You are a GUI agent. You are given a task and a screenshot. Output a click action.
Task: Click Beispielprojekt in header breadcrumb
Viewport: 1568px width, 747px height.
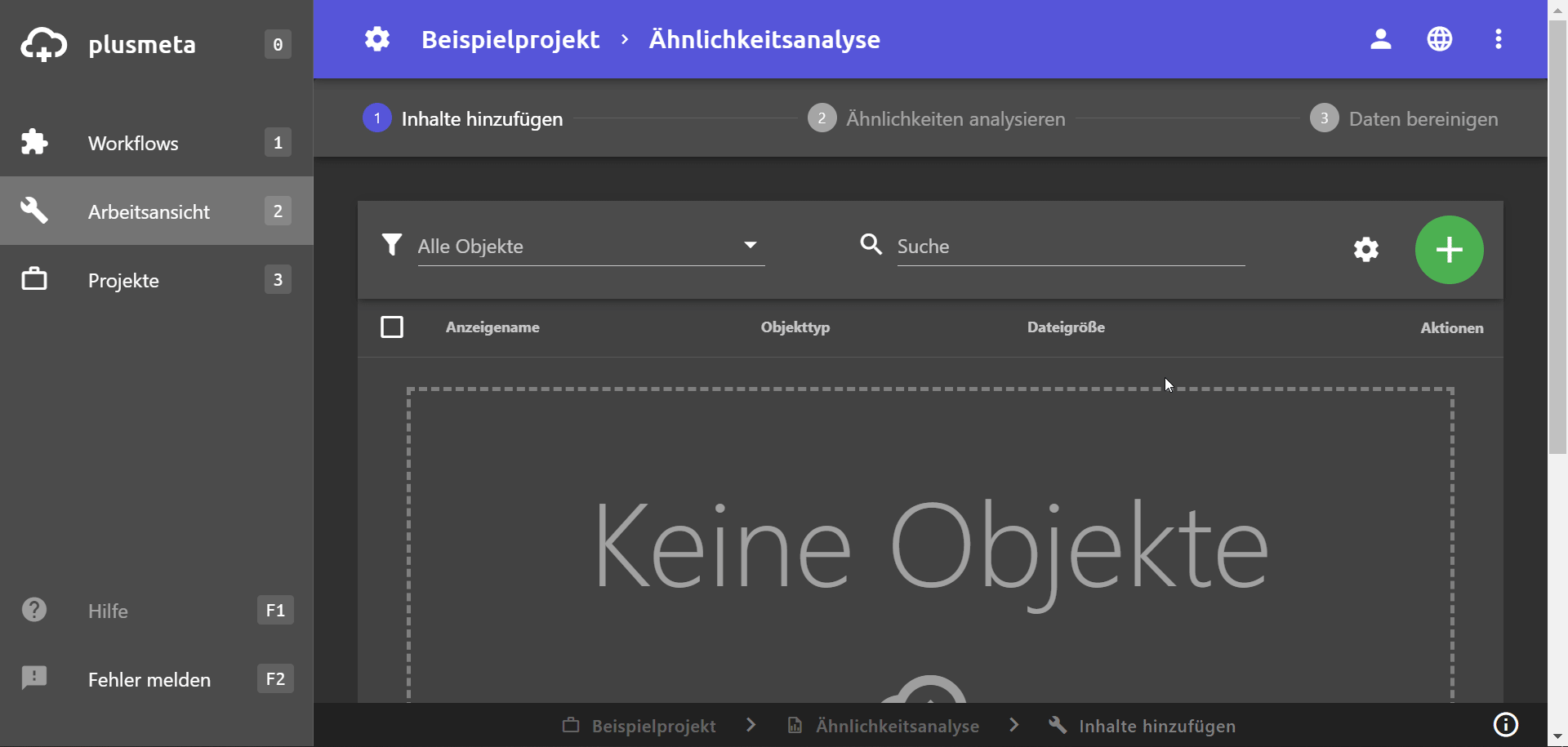pyautogui.click(x=510, y=39)
